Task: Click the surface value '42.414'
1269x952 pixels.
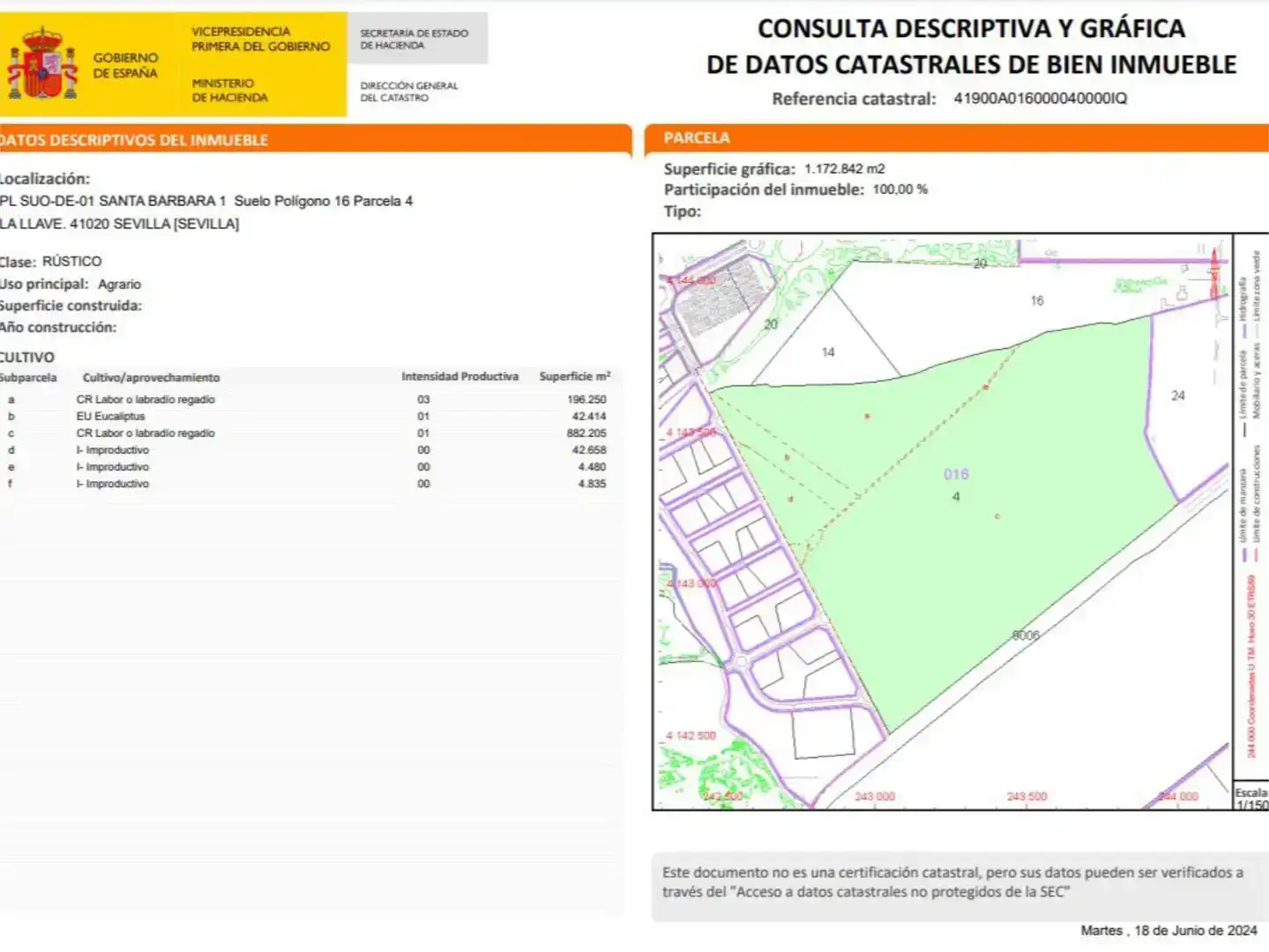Action: (x=589, y=416)
